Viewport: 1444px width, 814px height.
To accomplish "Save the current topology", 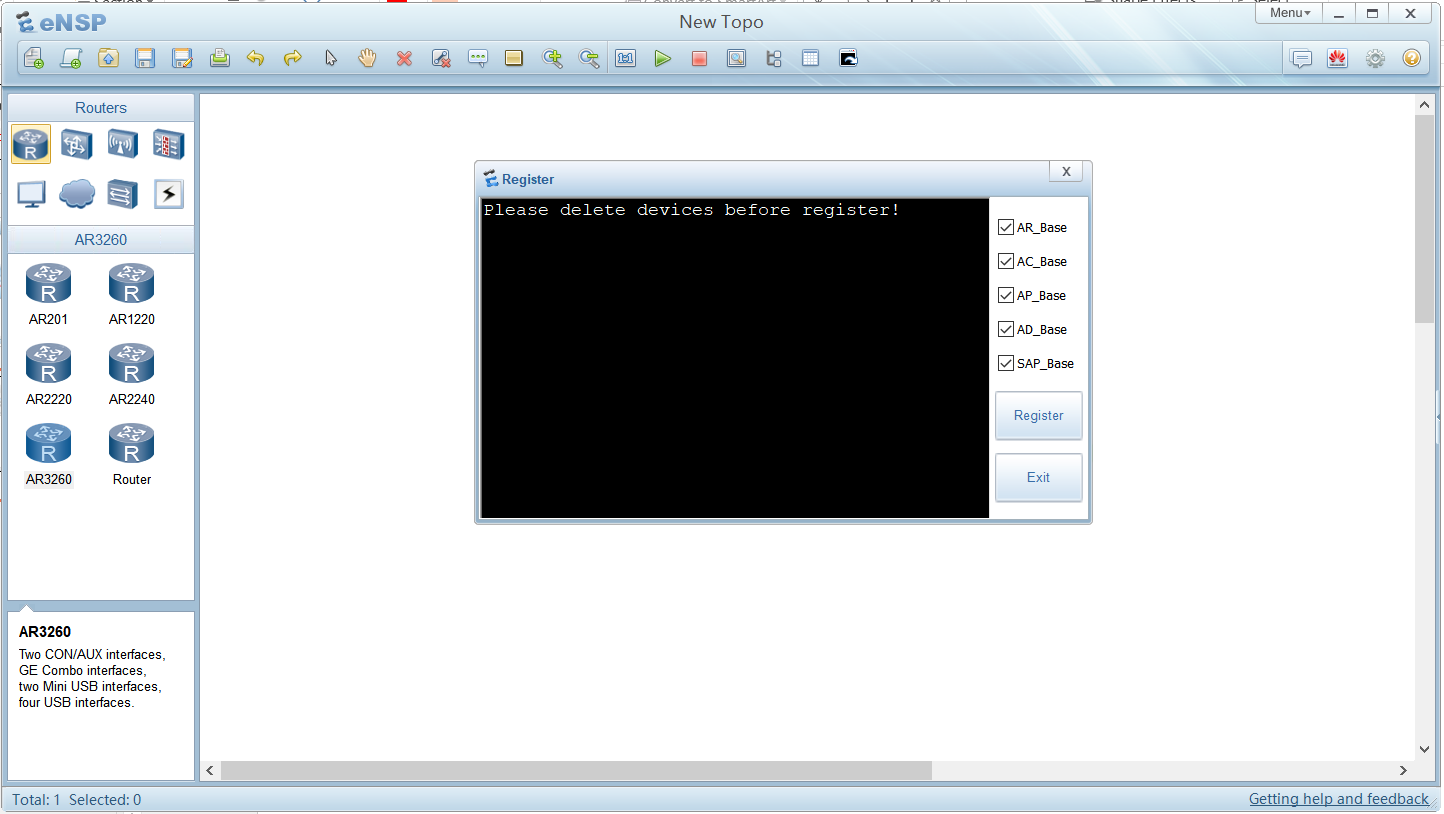I will [145, 58].
